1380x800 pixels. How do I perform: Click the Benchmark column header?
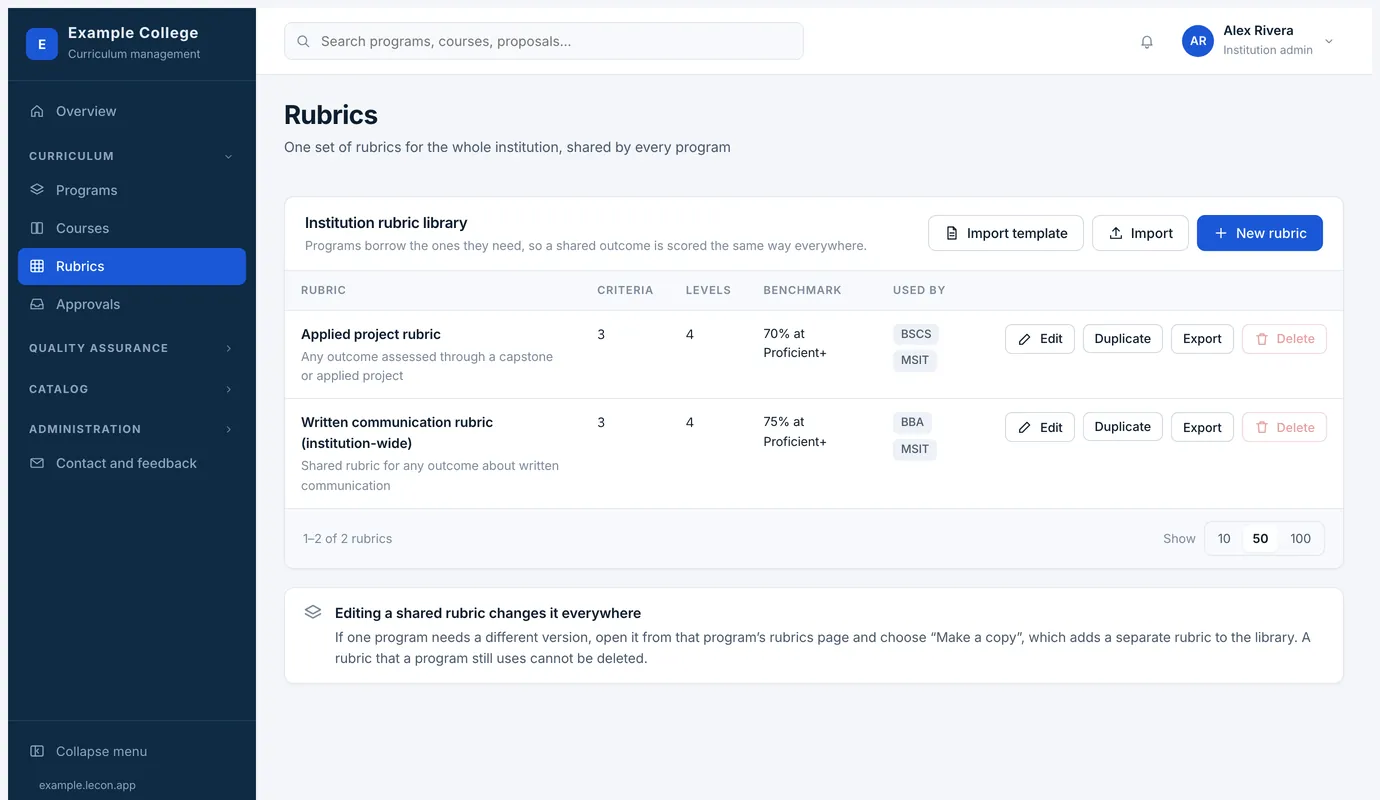pos(802,290)
